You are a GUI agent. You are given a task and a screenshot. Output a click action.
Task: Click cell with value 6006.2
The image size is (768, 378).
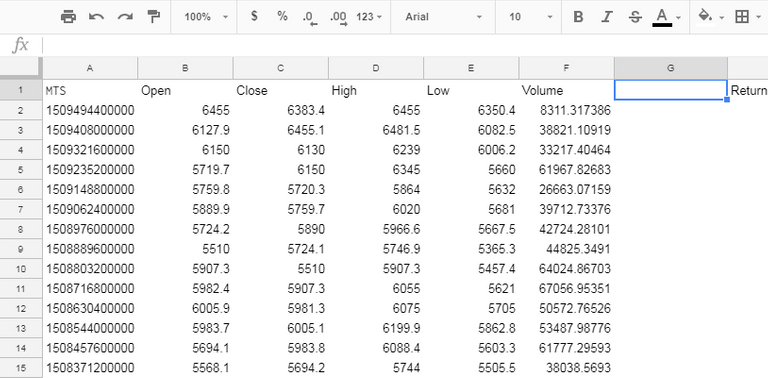pos(471,150)
